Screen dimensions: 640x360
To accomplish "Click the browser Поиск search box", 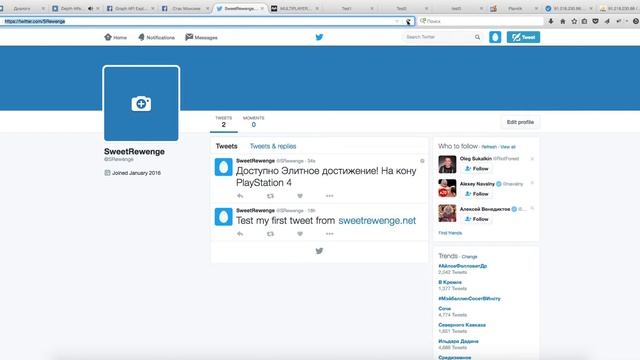I will [x=482, y=21].
